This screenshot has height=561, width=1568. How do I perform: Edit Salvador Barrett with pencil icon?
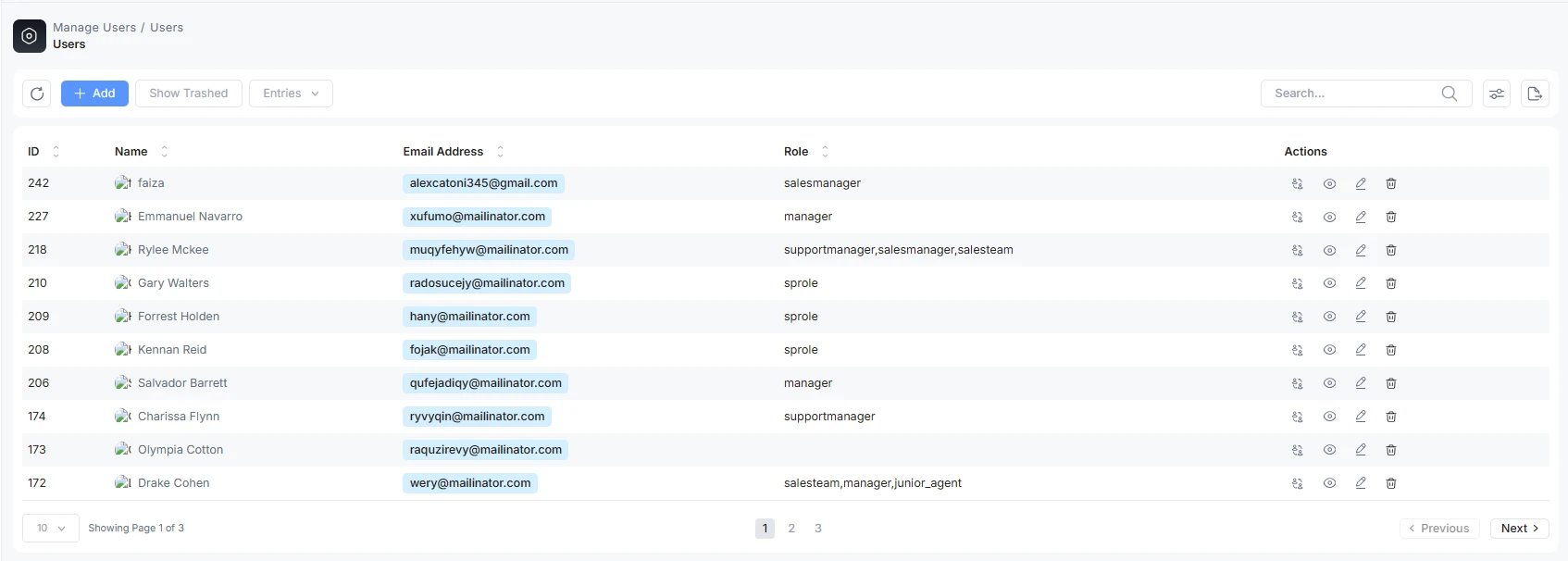click(x=1361, y=383)
